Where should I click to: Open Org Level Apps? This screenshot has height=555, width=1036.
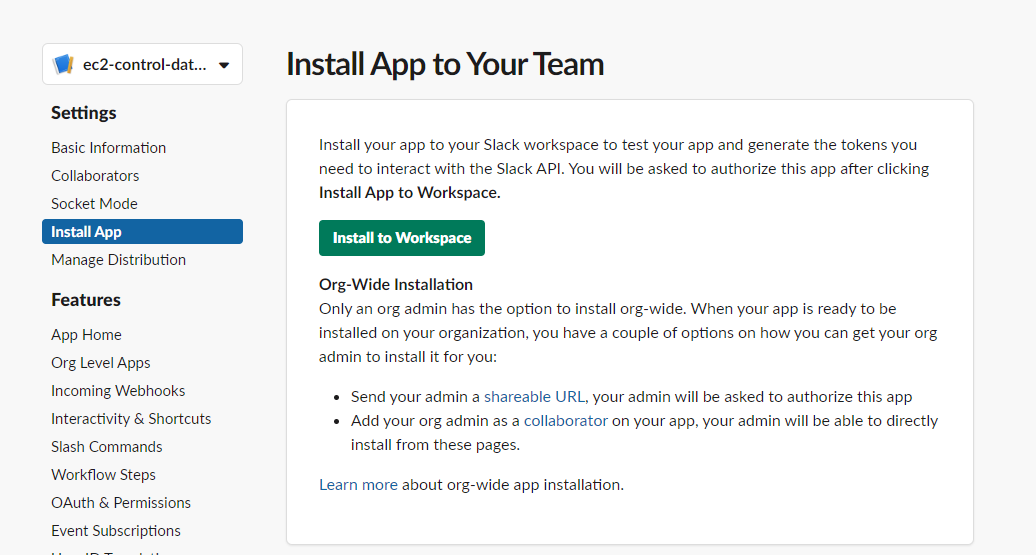tap(100, 363)
